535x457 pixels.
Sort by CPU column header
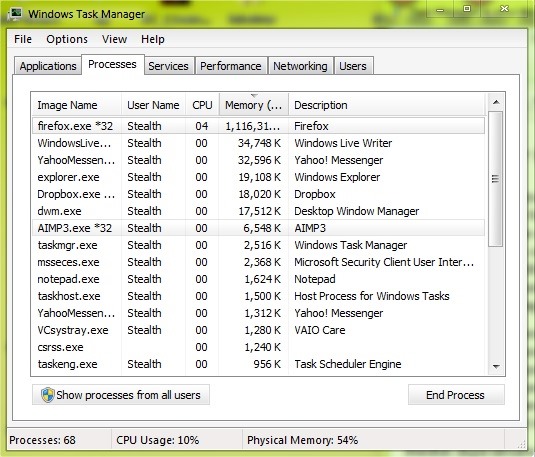point(202,105)
